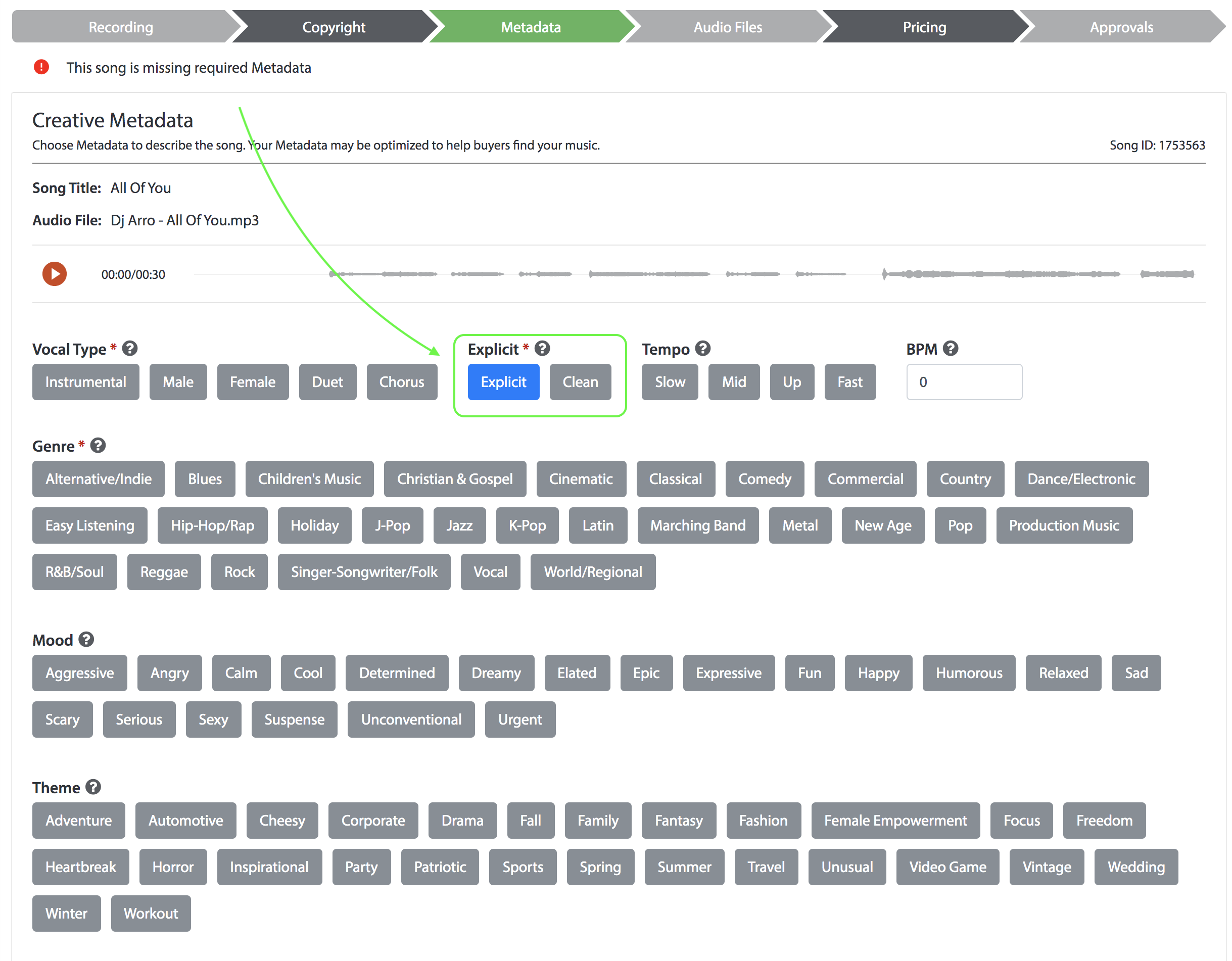This screenshot has height=961, width=1232.
Task: Select the Alternative/Indie genre
Action: click(99, 479)
